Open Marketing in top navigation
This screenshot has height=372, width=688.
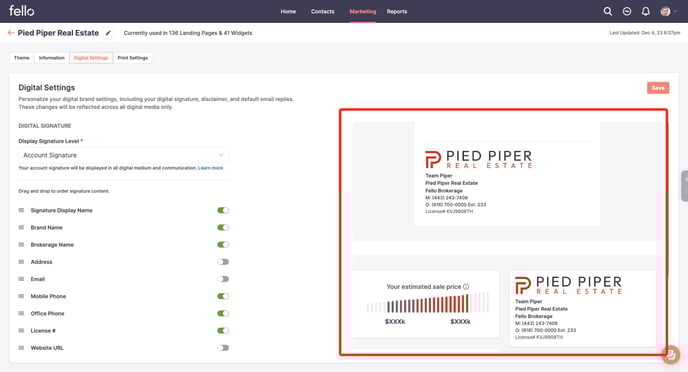click(x=363, y=11)
